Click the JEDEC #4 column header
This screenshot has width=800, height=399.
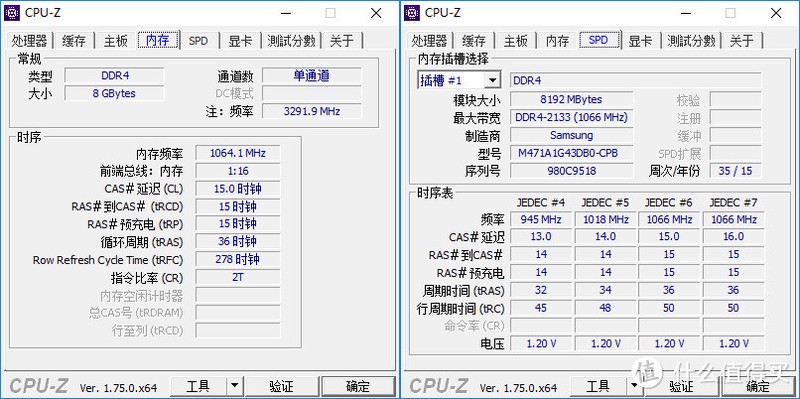(541, 203)
